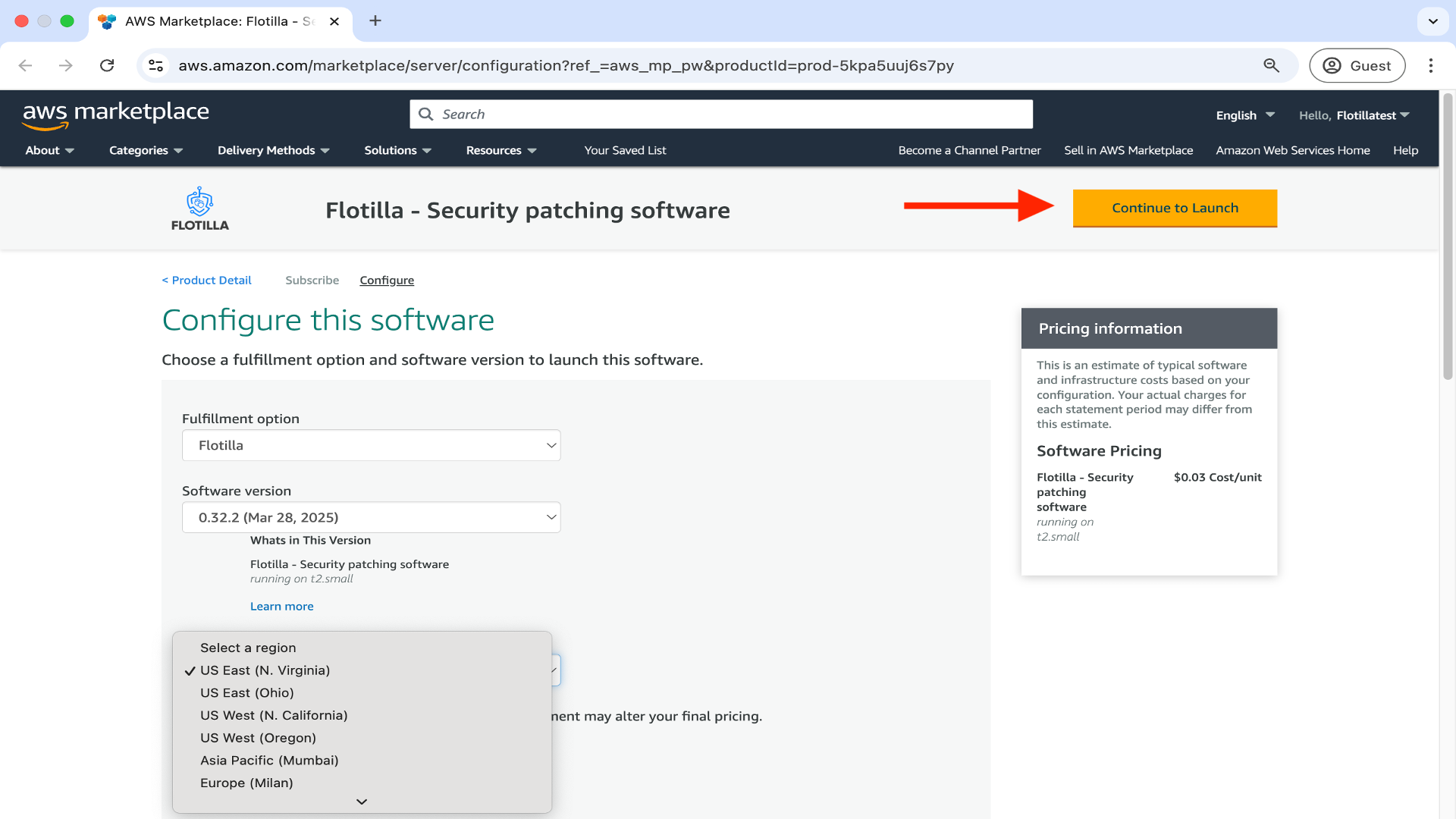
Task: Open the Categories navigation menu
Action: 146,150
